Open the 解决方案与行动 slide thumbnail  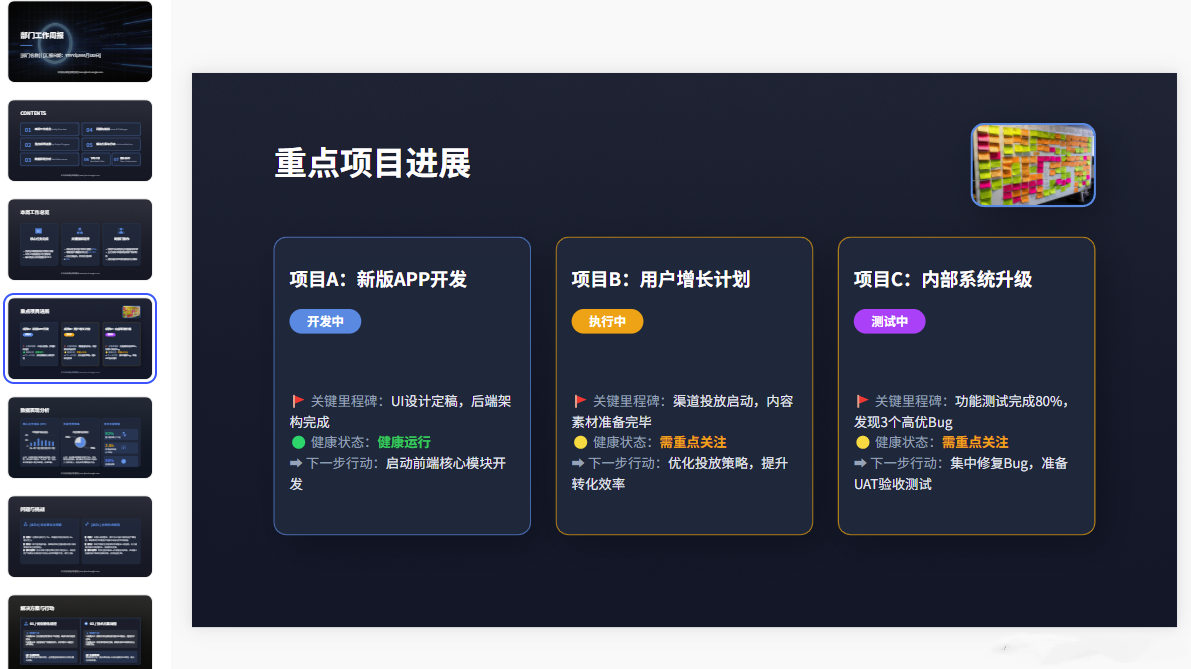click(80, 632)
